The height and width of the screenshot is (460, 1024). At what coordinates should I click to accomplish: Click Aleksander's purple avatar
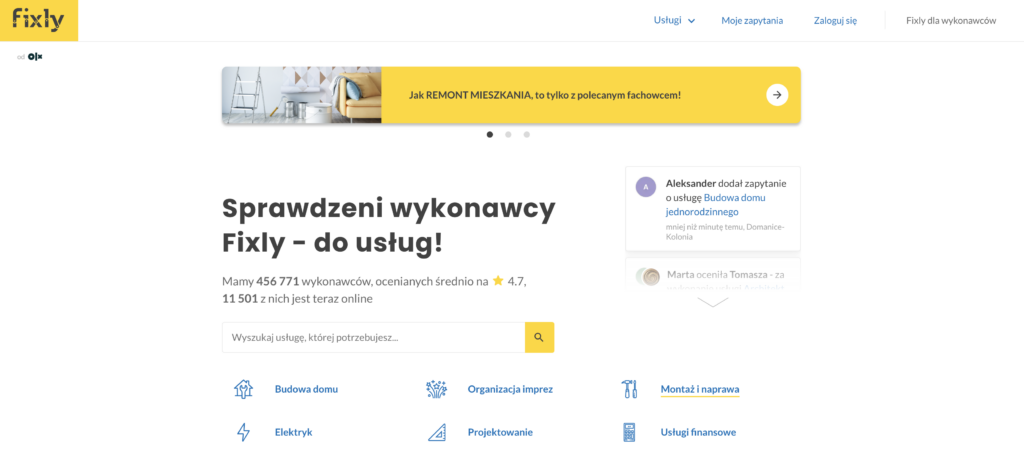pyautogui.click(x=646, y=187)
